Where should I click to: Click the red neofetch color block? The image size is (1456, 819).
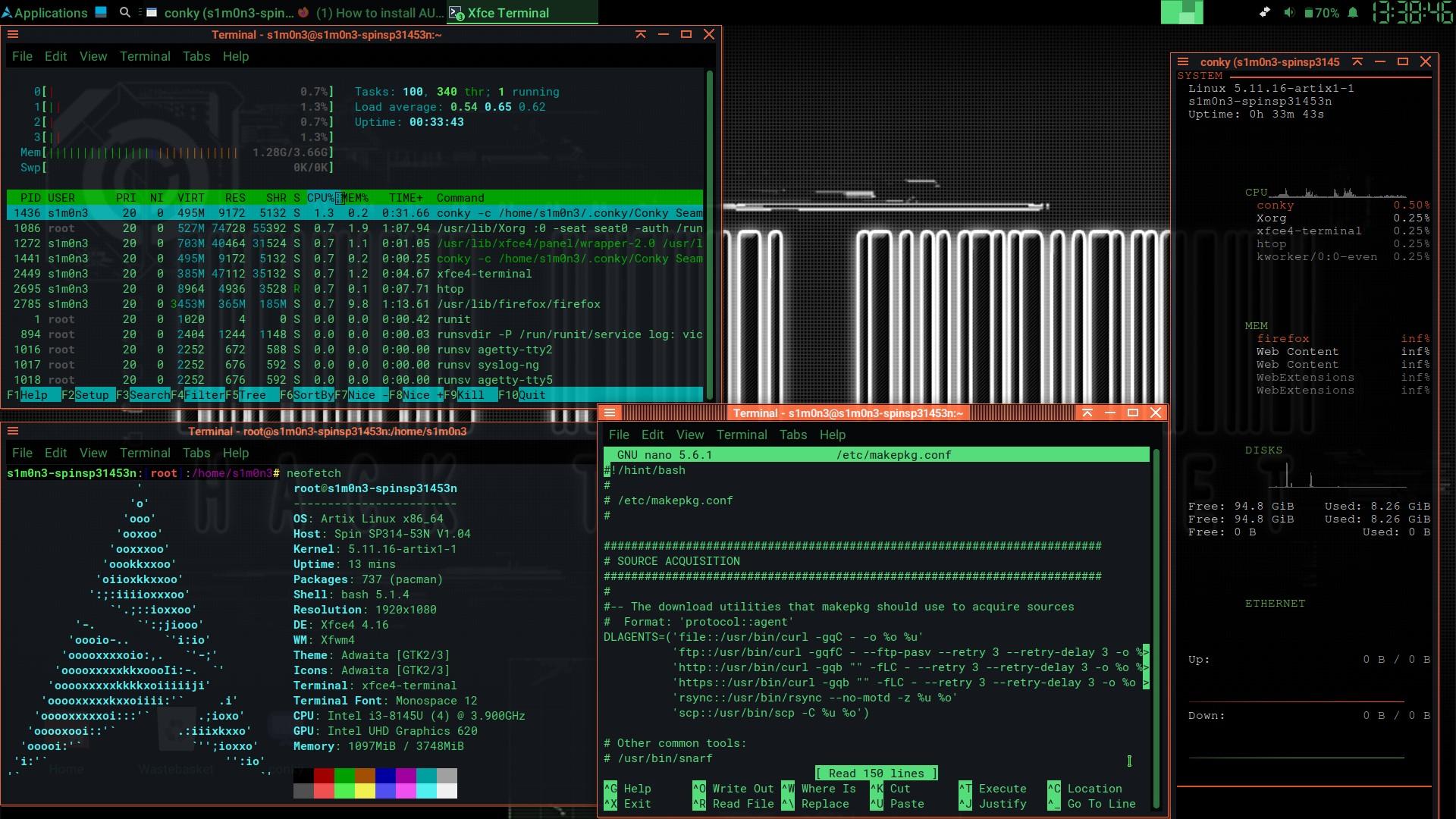(x=324, y=776)
